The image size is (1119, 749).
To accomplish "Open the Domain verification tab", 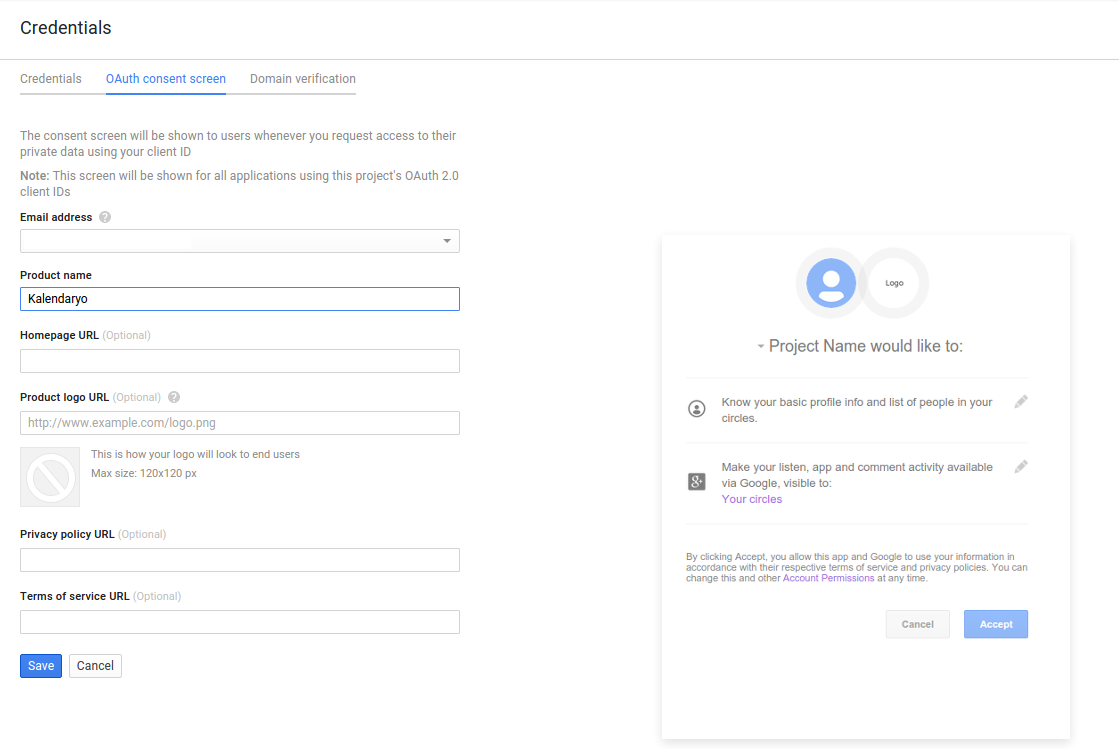I will pyautogui.click(x=303, y=78).
